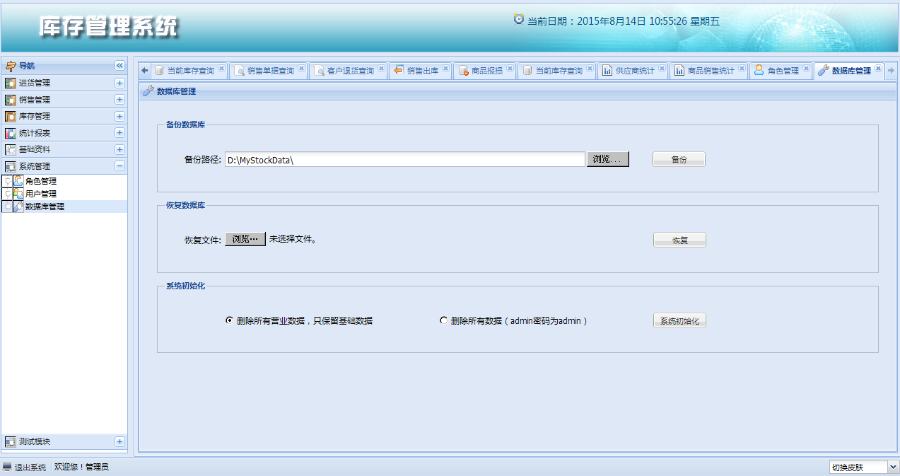This screenshot has height=476, width=900.
Task: Close the 商品报损 tab
Action: [x=510, y=68]
